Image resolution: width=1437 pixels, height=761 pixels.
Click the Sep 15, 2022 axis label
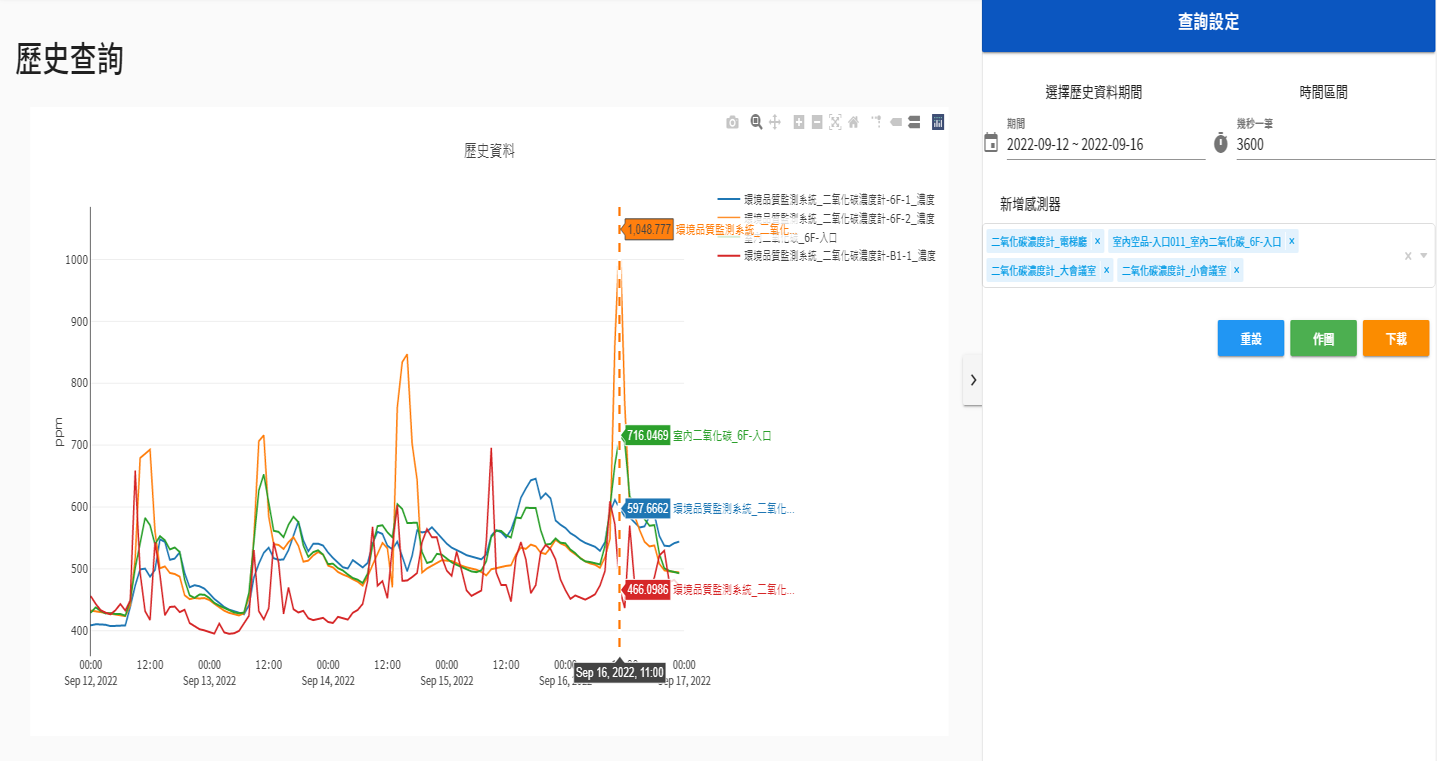[x=447, y=681]
